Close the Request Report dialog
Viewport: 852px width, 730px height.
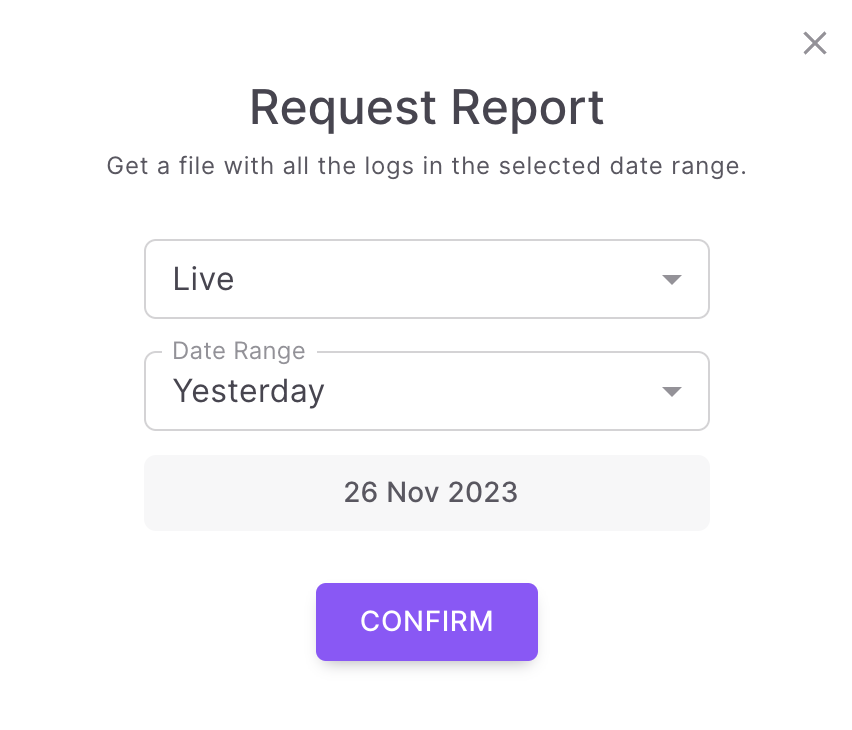(x=815, y=43)
